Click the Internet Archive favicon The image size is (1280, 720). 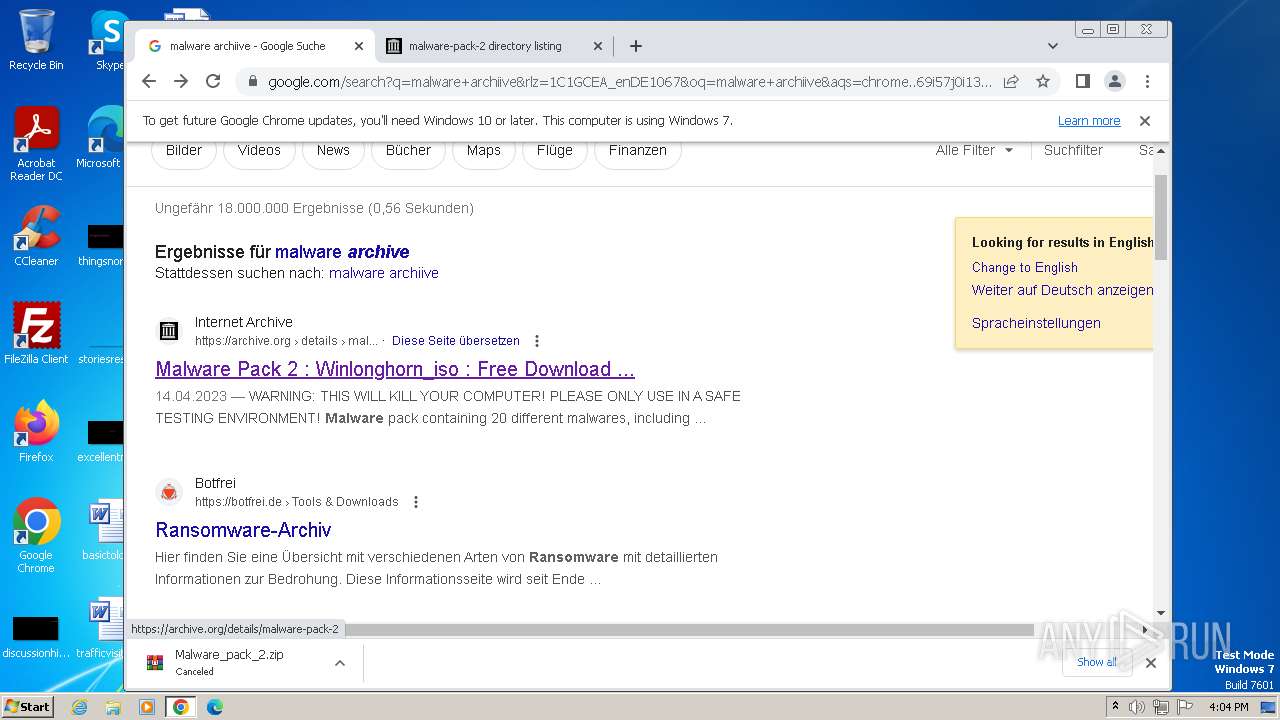click(x=169, y=331)
